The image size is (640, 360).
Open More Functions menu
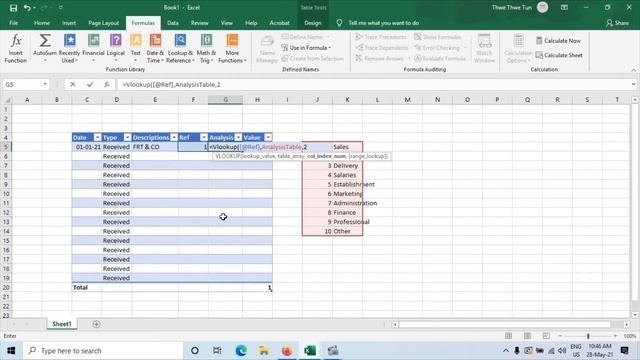(x=232, y=49)
